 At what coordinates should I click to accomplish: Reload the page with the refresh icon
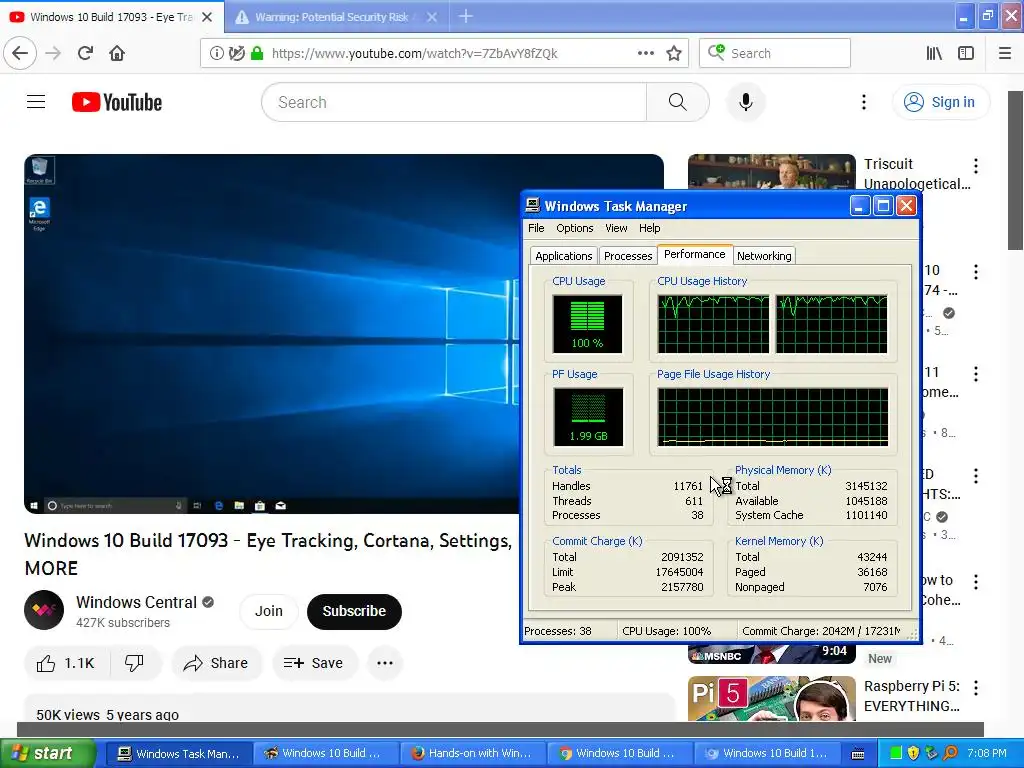(85, 54)
